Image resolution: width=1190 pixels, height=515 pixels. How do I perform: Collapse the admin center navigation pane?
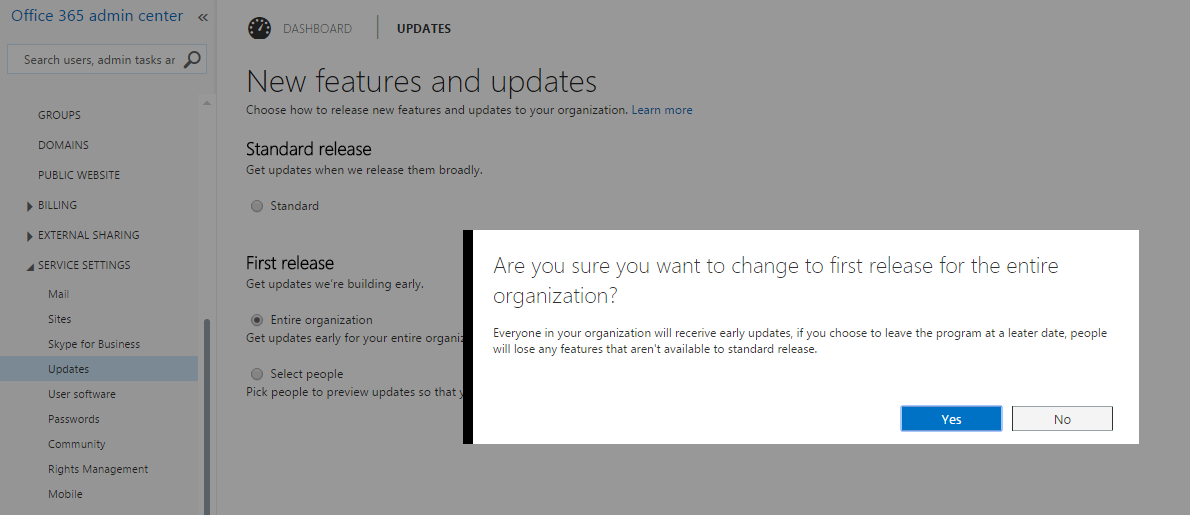click(x=203, y=17)
